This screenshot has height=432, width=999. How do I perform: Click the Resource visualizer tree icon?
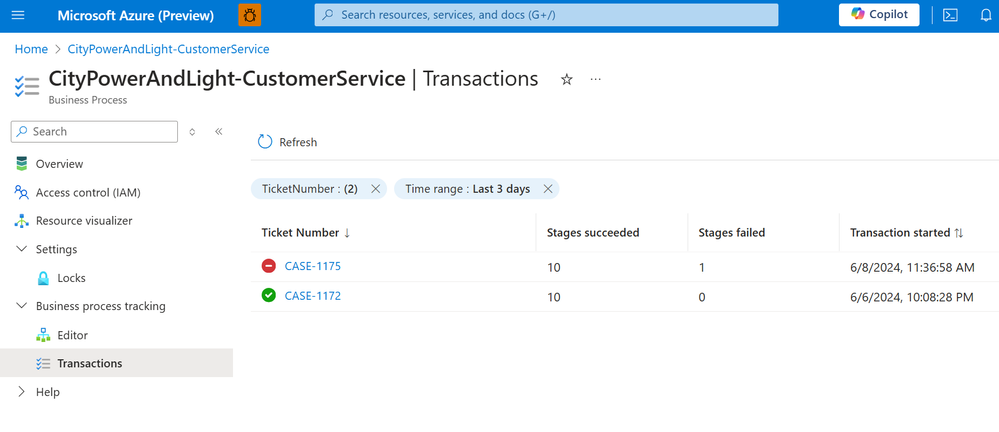(22, 221)
